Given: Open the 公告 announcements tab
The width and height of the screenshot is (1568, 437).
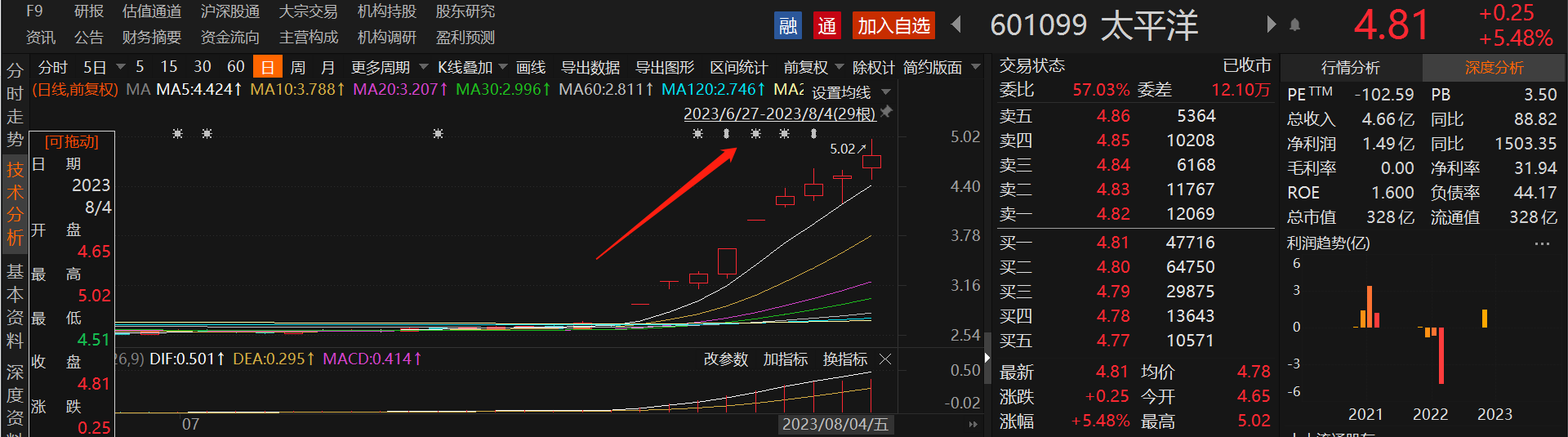Looking at the screenshot, I should pos(89,38).
